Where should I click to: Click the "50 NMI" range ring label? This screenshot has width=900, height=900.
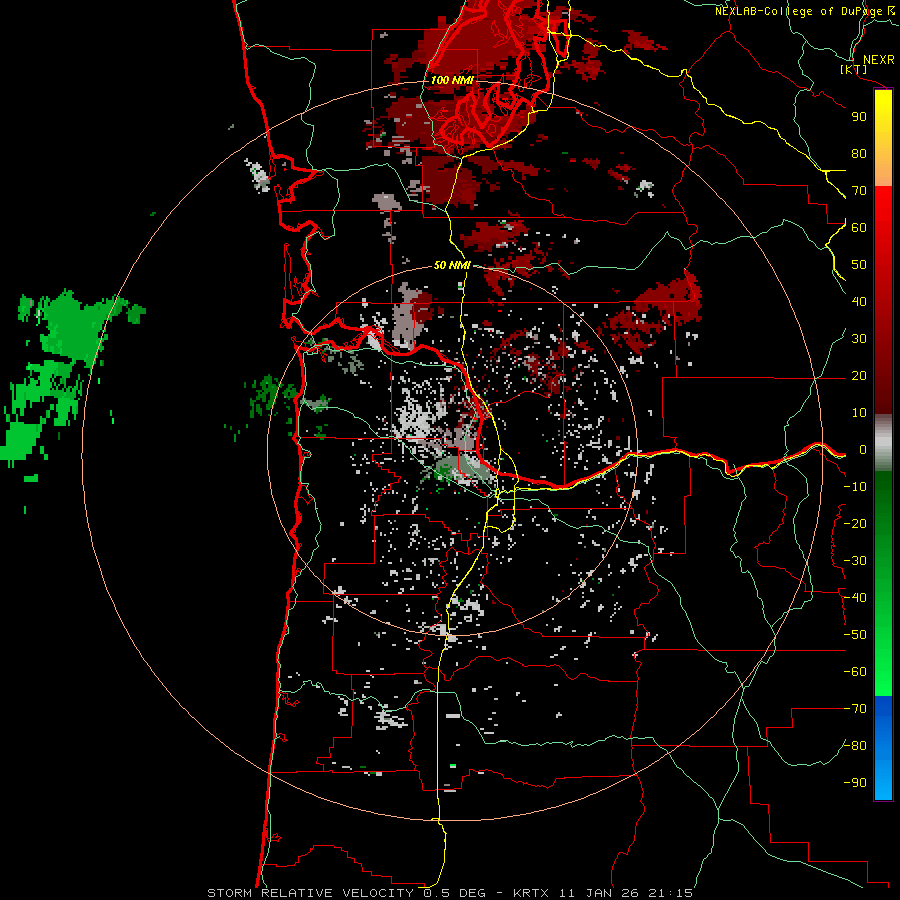[x=452, y=265]
